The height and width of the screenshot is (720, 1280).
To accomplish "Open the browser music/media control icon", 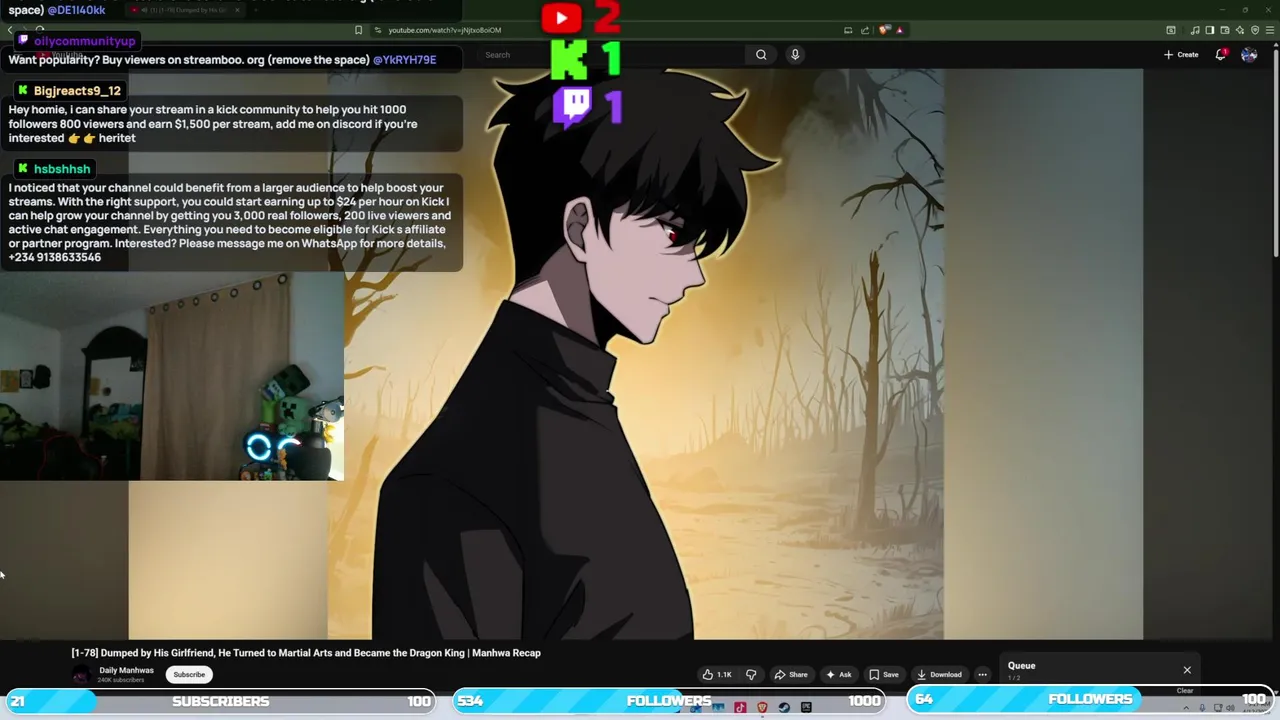I will (x=1195, y=30).
